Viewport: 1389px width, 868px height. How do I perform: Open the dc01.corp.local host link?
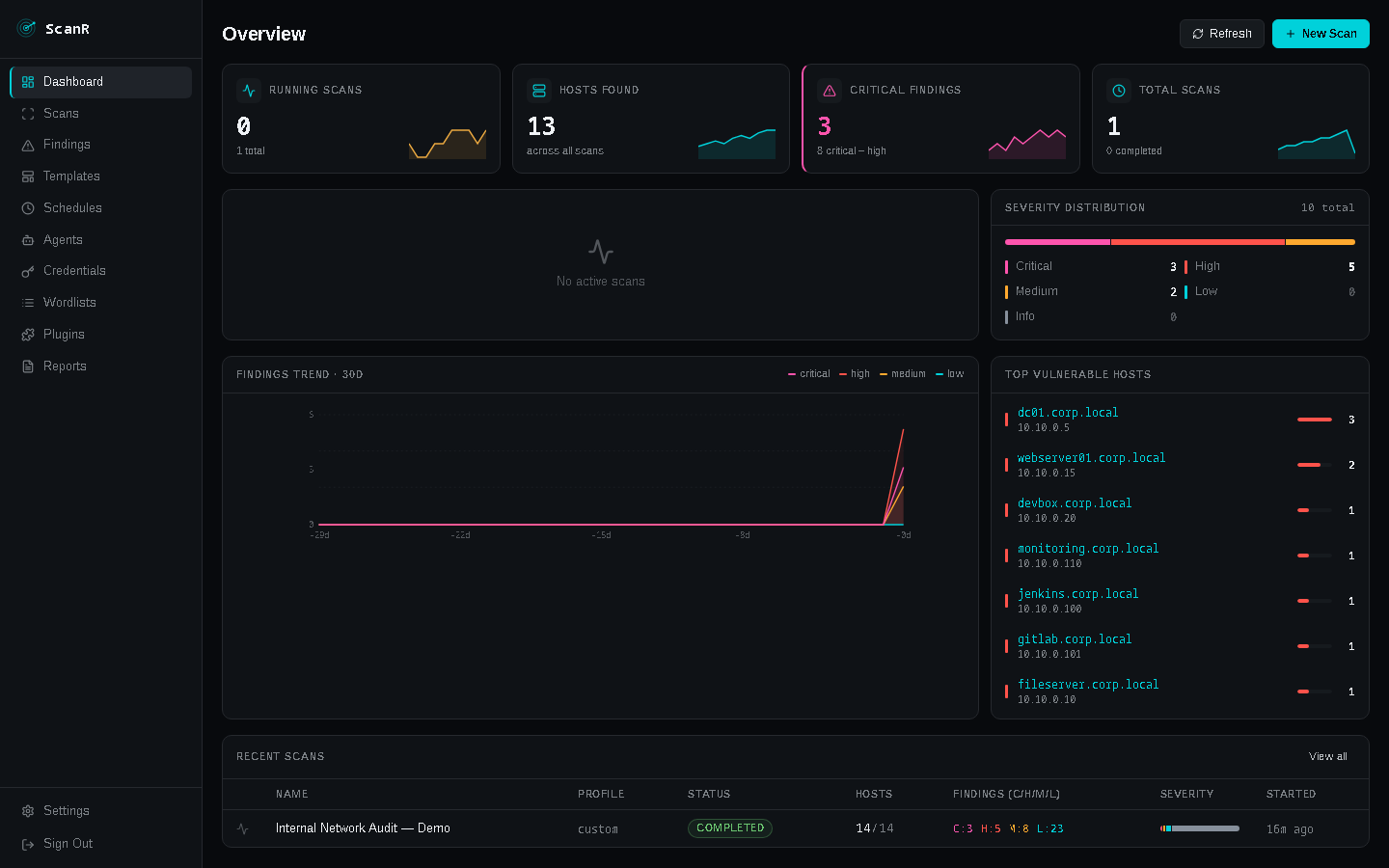tap(1068, 412)
